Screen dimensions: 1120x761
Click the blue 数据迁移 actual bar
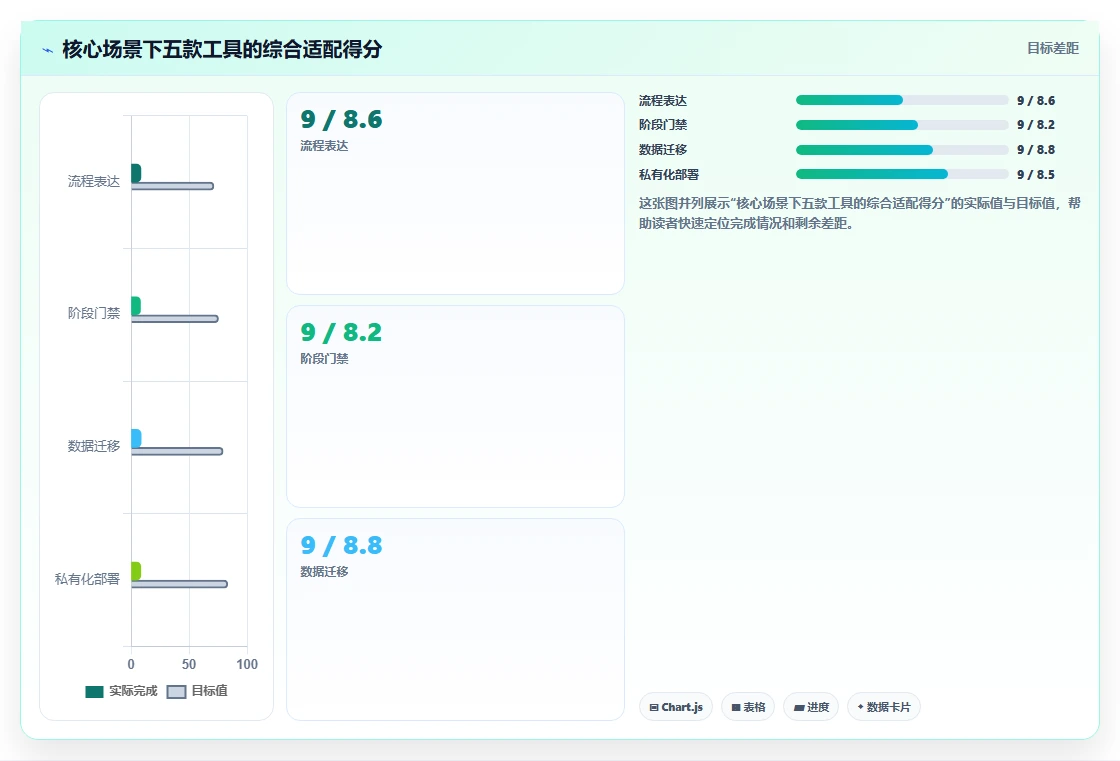pos(136,439)
